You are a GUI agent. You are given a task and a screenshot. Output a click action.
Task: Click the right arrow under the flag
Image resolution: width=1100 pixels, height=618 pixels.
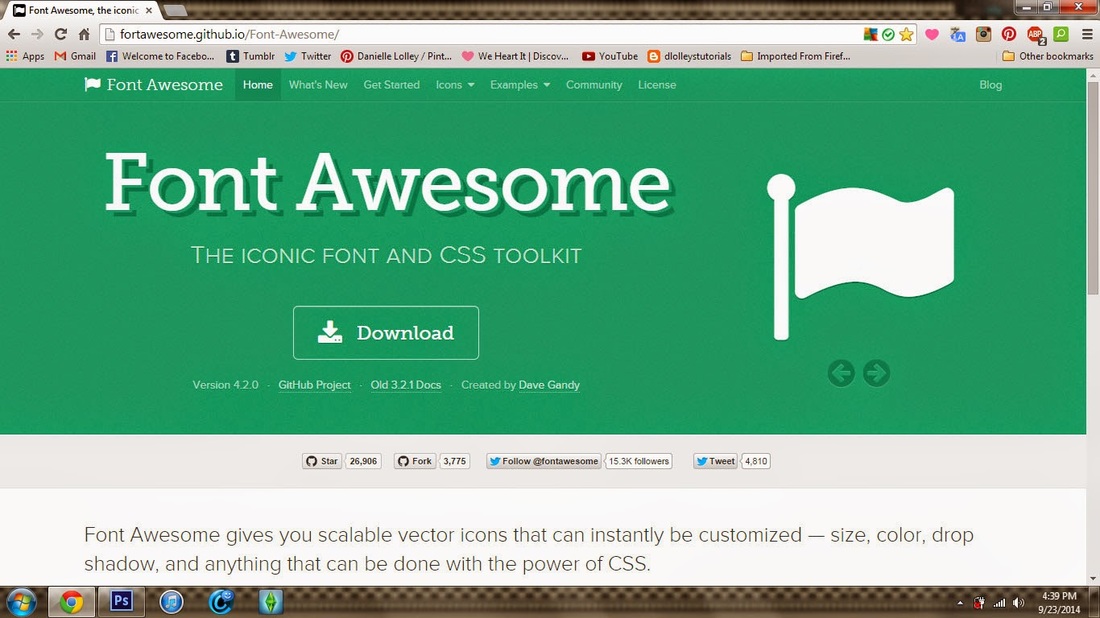(876, 373)
